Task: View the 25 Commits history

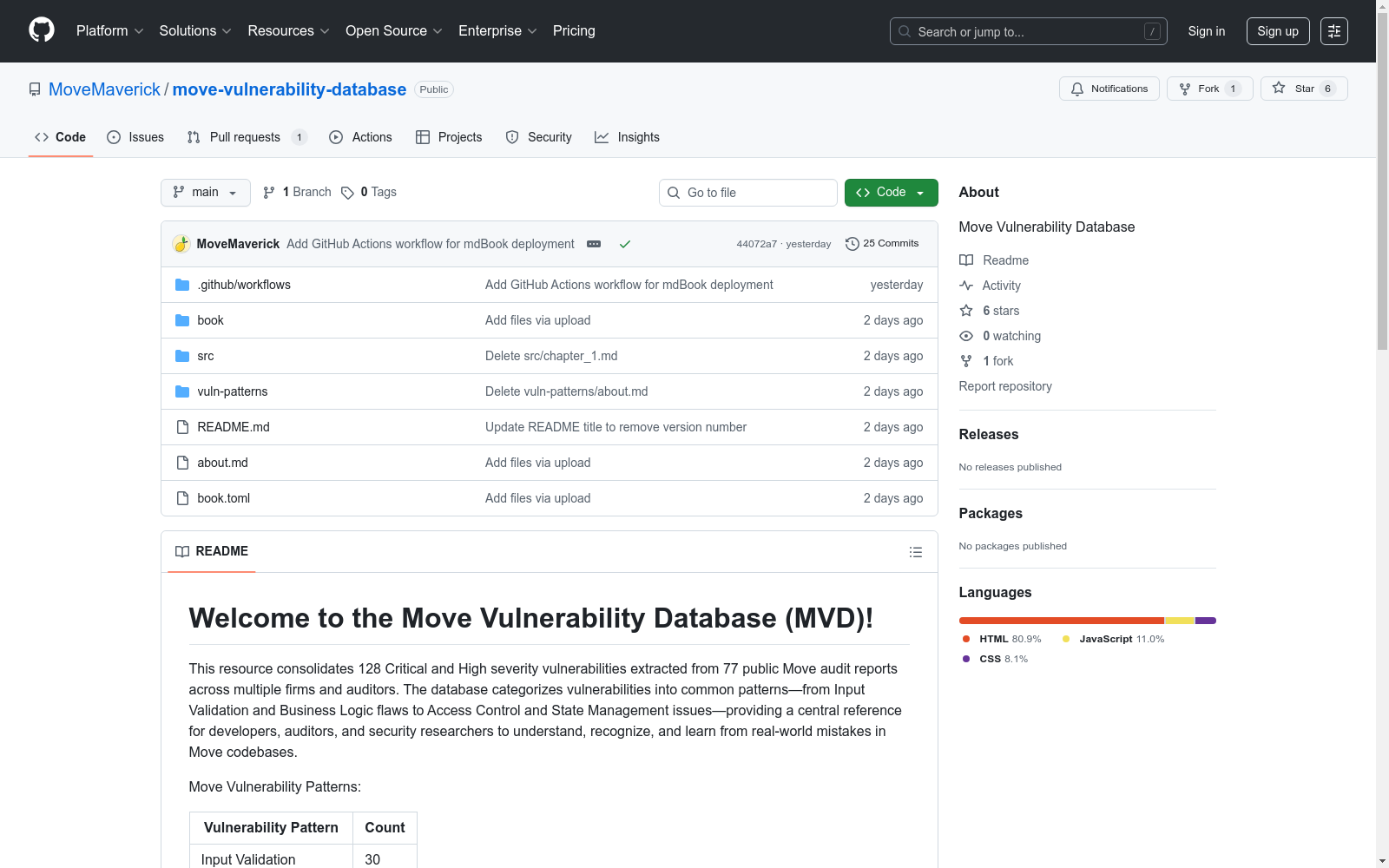Action: pyautogui.click(x=882, y=244)
